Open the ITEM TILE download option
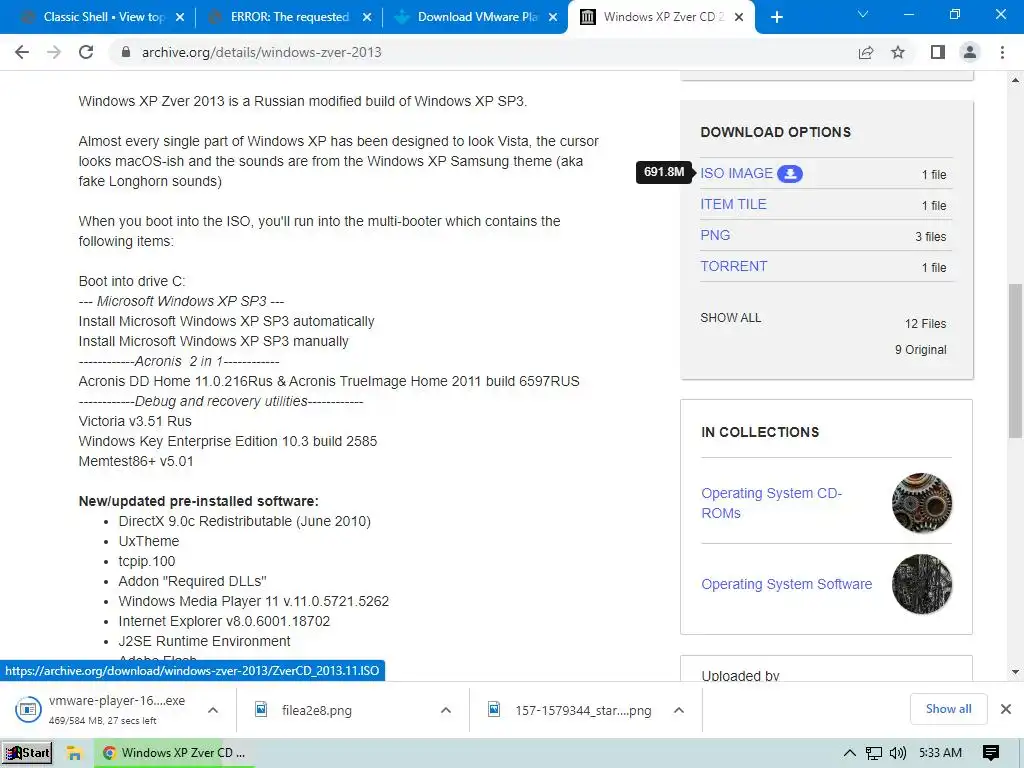Screen dimensions: 1024x768 coord(733,204)
